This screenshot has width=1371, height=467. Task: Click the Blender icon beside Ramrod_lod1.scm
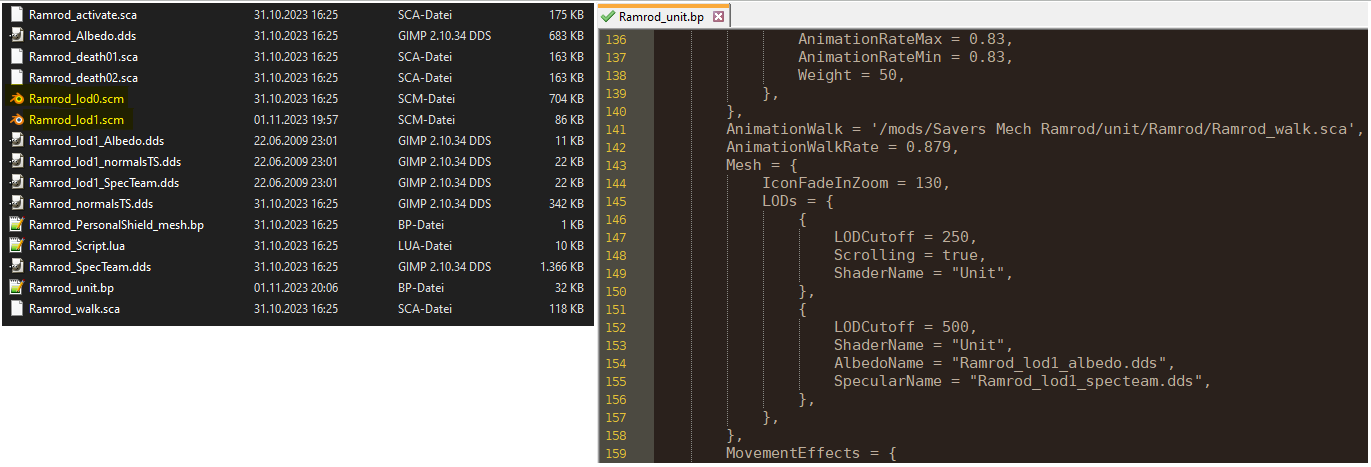pos(16,119)
